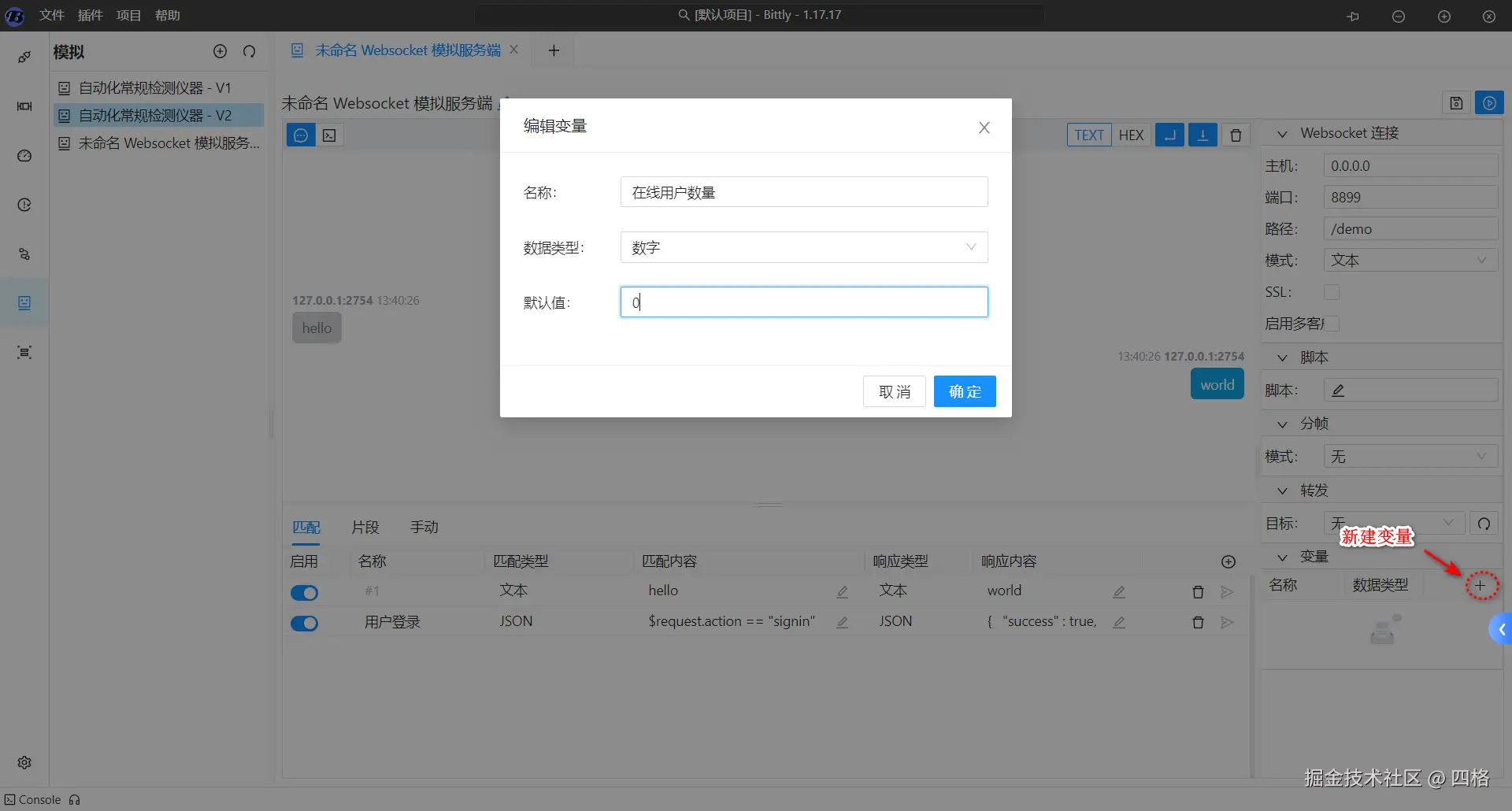Screen dimensions: 1512x811
Task: Open the dashboard gauge icon in left sidebar
Action: coord(24,156)
